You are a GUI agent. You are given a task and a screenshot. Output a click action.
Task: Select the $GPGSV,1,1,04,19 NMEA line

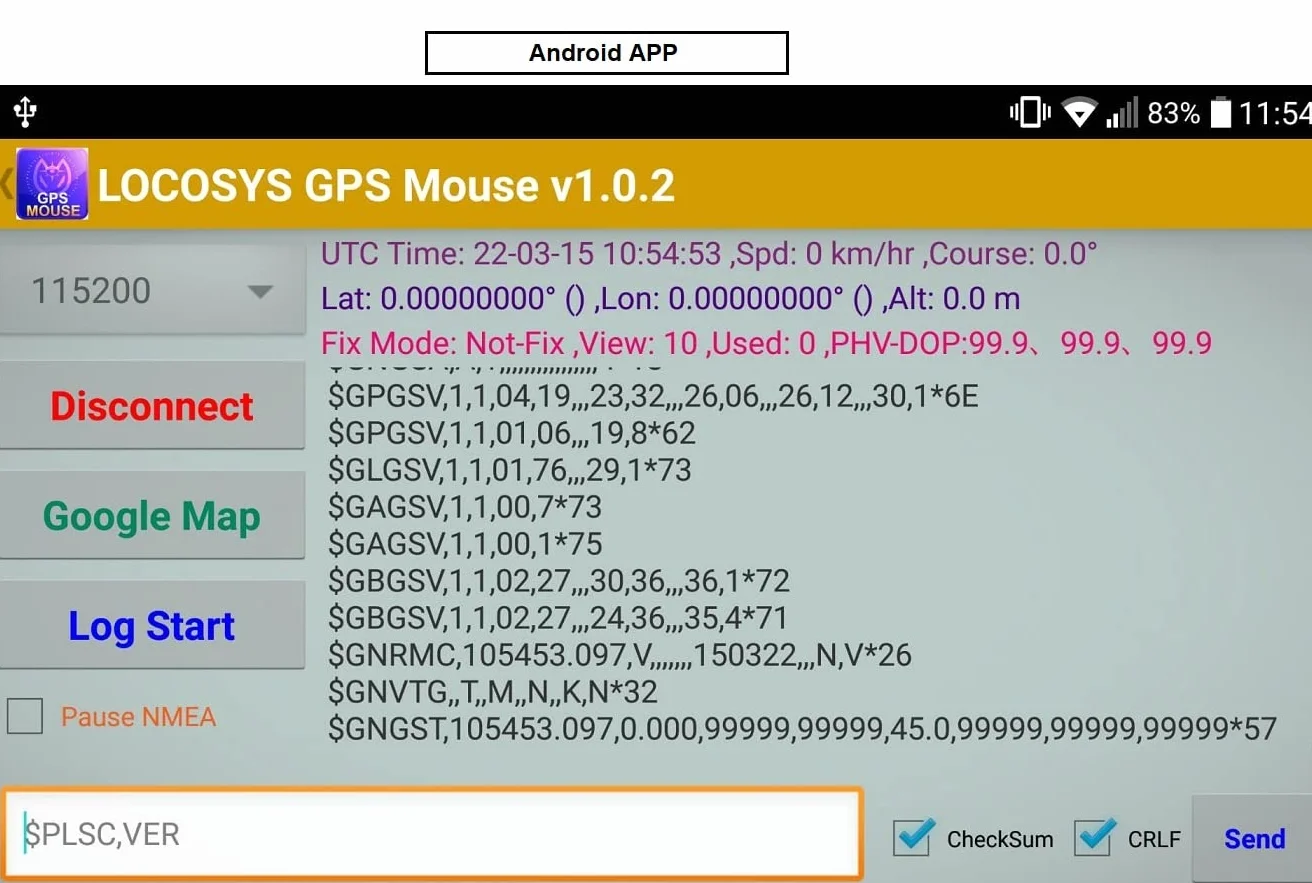(x=653, y=397)
